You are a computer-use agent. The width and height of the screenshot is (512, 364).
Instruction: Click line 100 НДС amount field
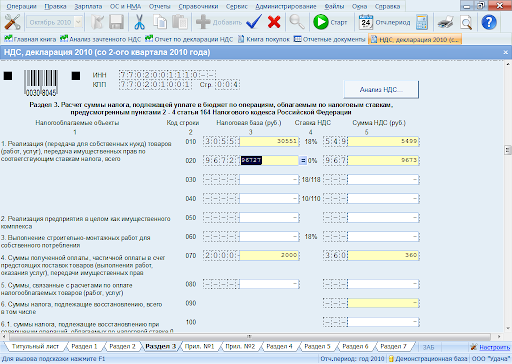(x=383, y=322)
